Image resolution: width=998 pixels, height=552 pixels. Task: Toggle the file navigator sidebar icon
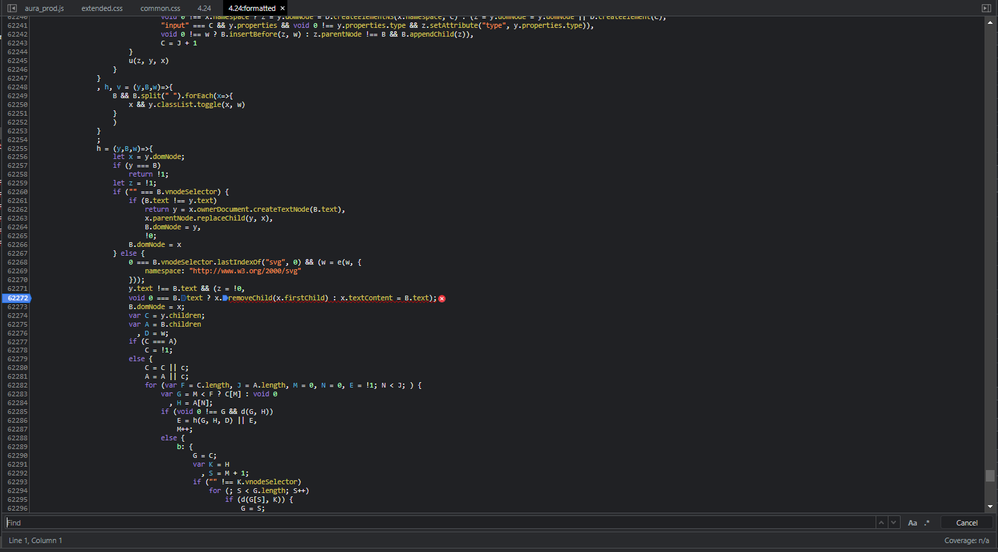(10, 8)
